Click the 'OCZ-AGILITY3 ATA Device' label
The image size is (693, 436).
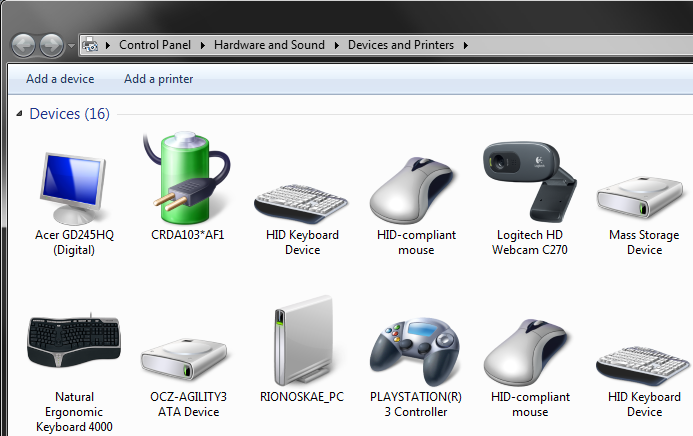click(x=188, y=404)
